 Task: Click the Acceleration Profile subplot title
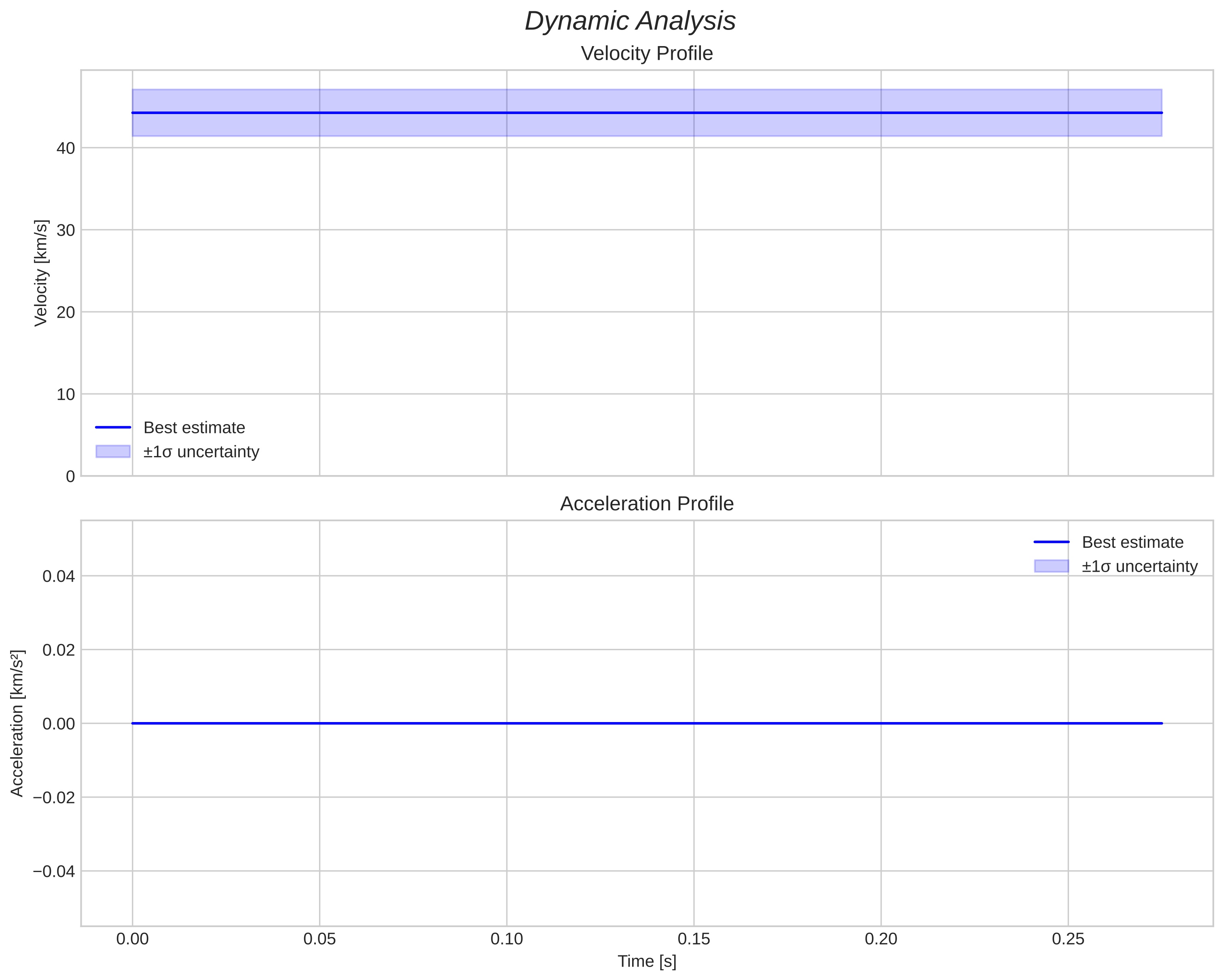[x=647, y=504]
